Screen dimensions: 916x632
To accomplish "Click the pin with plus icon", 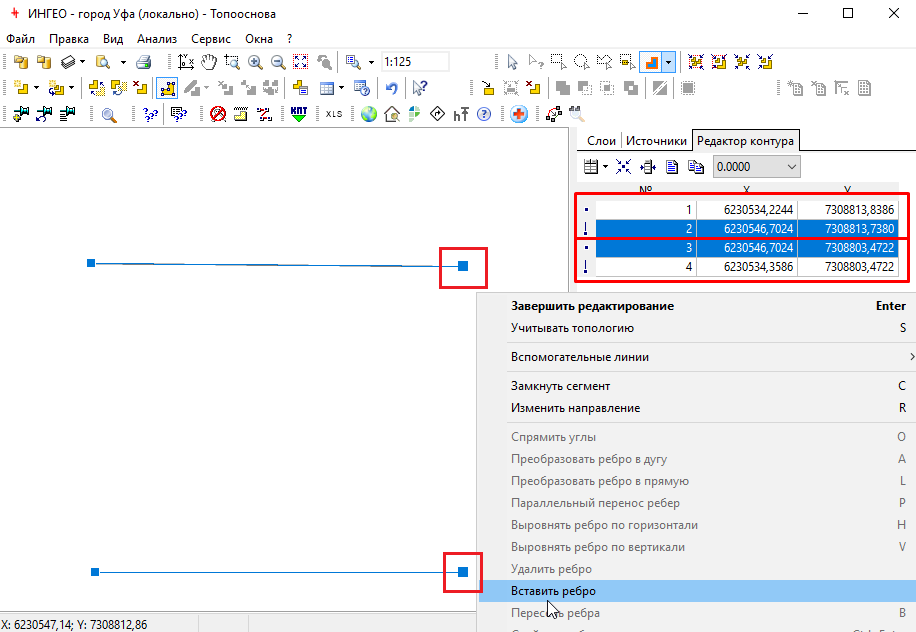I will (x=21, y=114).
